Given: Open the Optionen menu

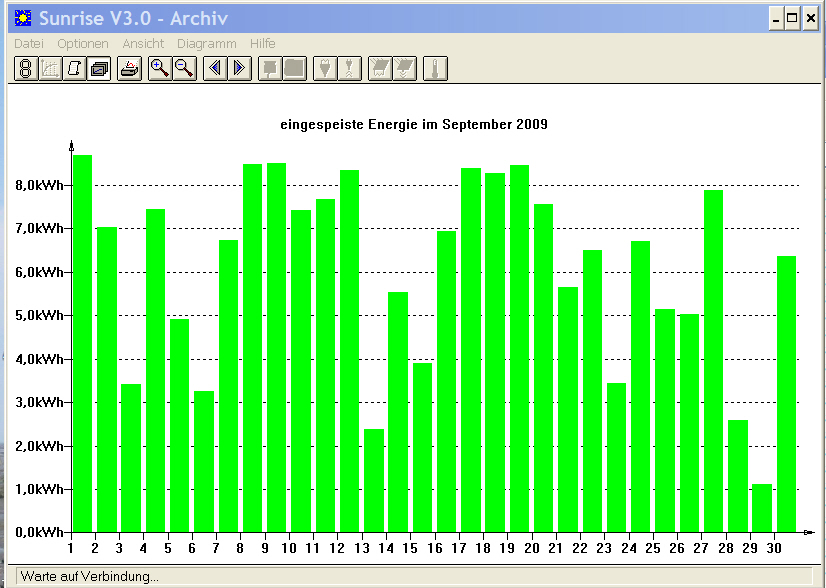Looking at the screenshot, I should 83,44.
